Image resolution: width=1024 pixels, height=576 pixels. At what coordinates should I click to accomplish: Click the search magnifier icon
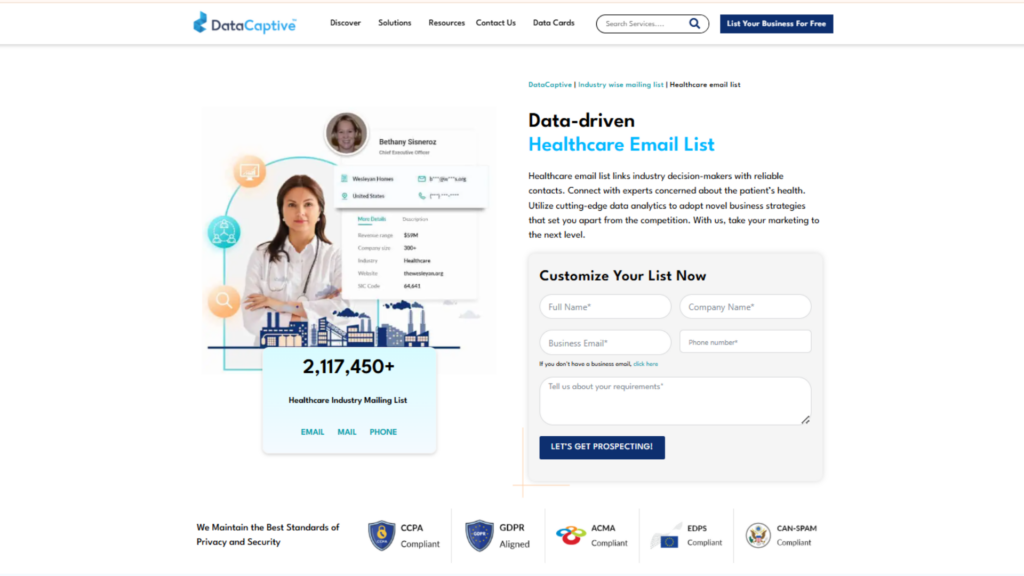(x=695, y=23)
